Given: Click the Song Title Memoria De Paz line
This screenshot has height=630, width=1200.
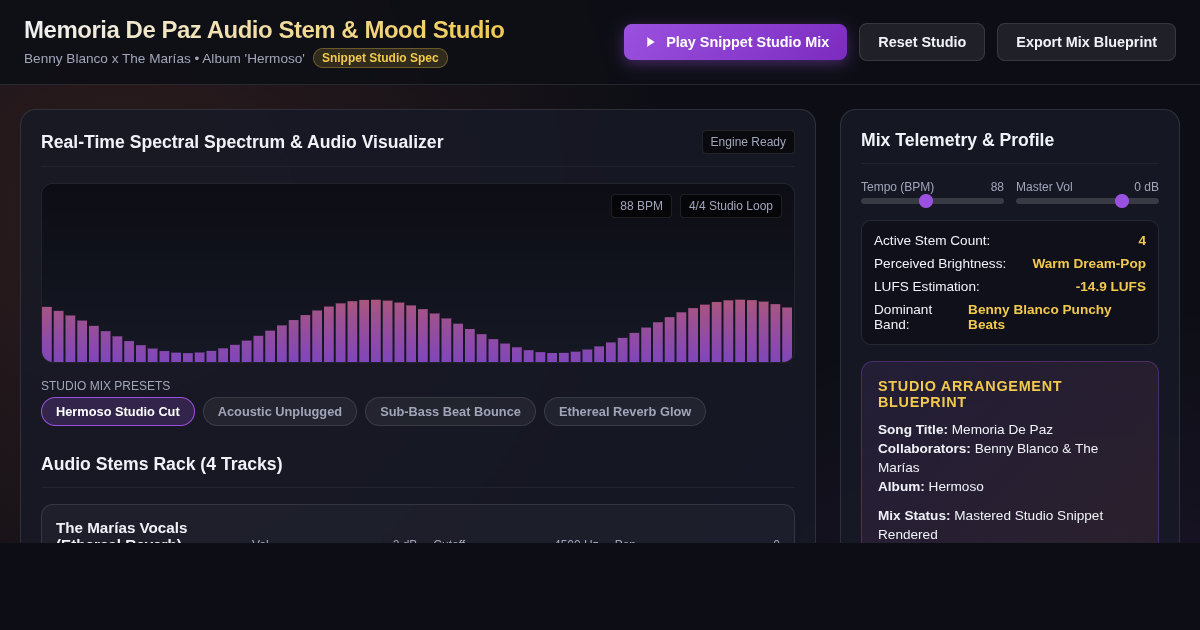Looking at the screenshot, I should pos(965,429).
